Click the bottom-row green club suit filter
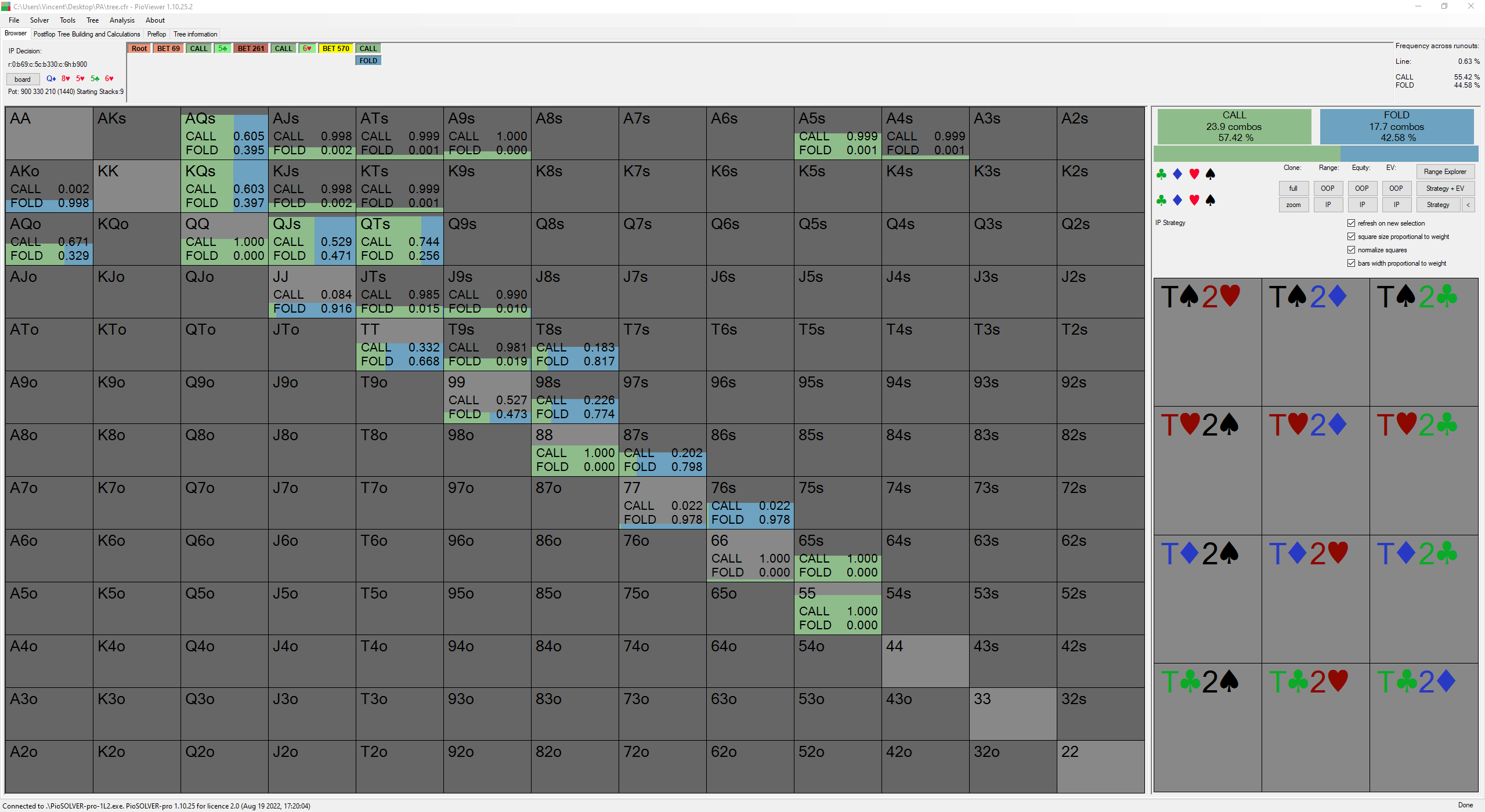Screen dimensions: 1485x812 pyautogui.click(x=1161, y=200)
